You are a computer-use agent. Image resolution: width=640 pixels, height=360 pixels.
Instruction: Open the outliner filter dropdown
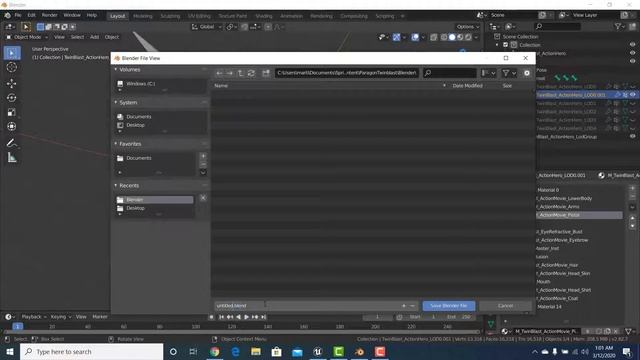pyautogui.click(x=619, y=27)
